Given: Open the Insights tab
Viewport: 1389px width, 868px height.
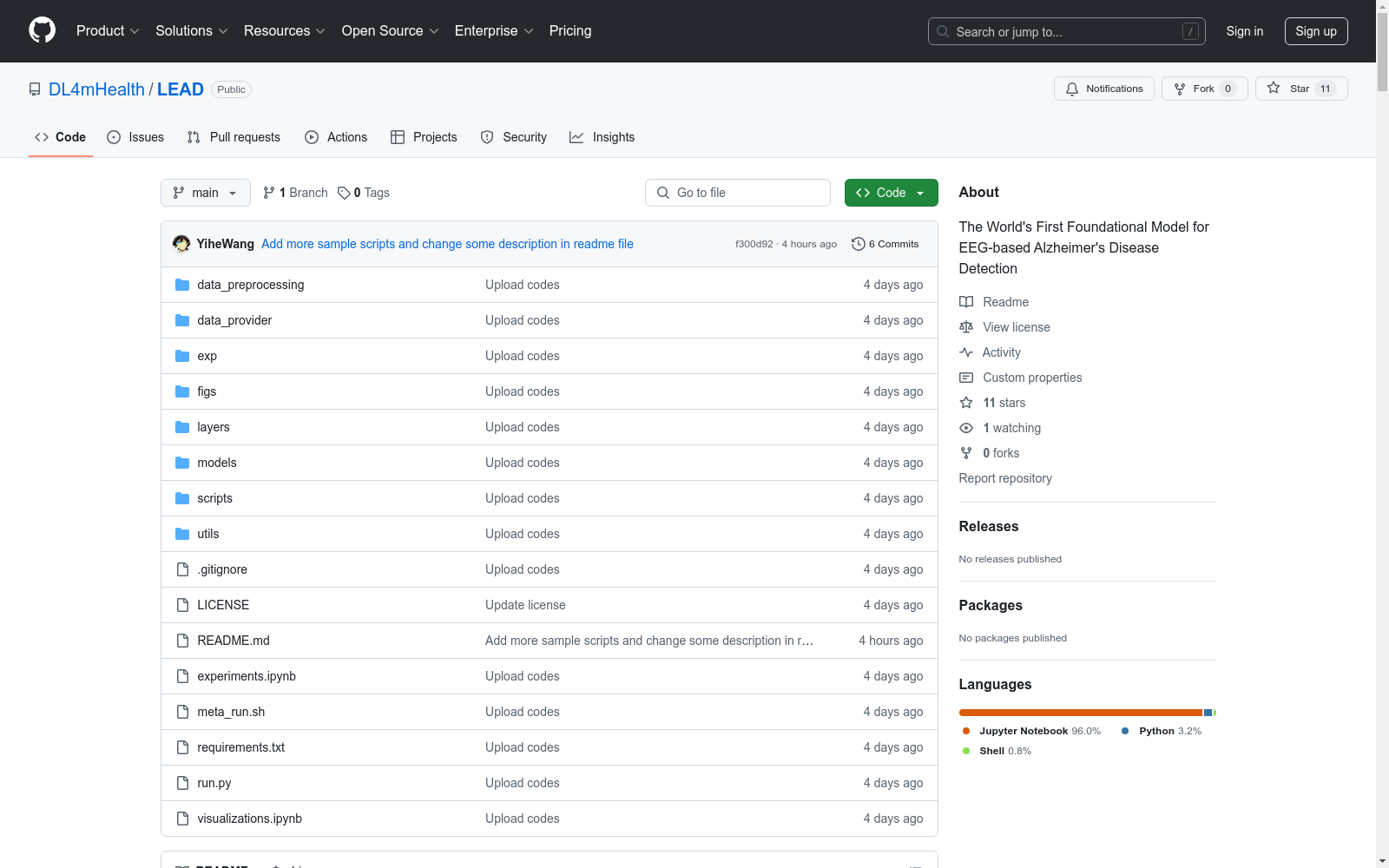Looking at the screenshot, I should 602,137.
